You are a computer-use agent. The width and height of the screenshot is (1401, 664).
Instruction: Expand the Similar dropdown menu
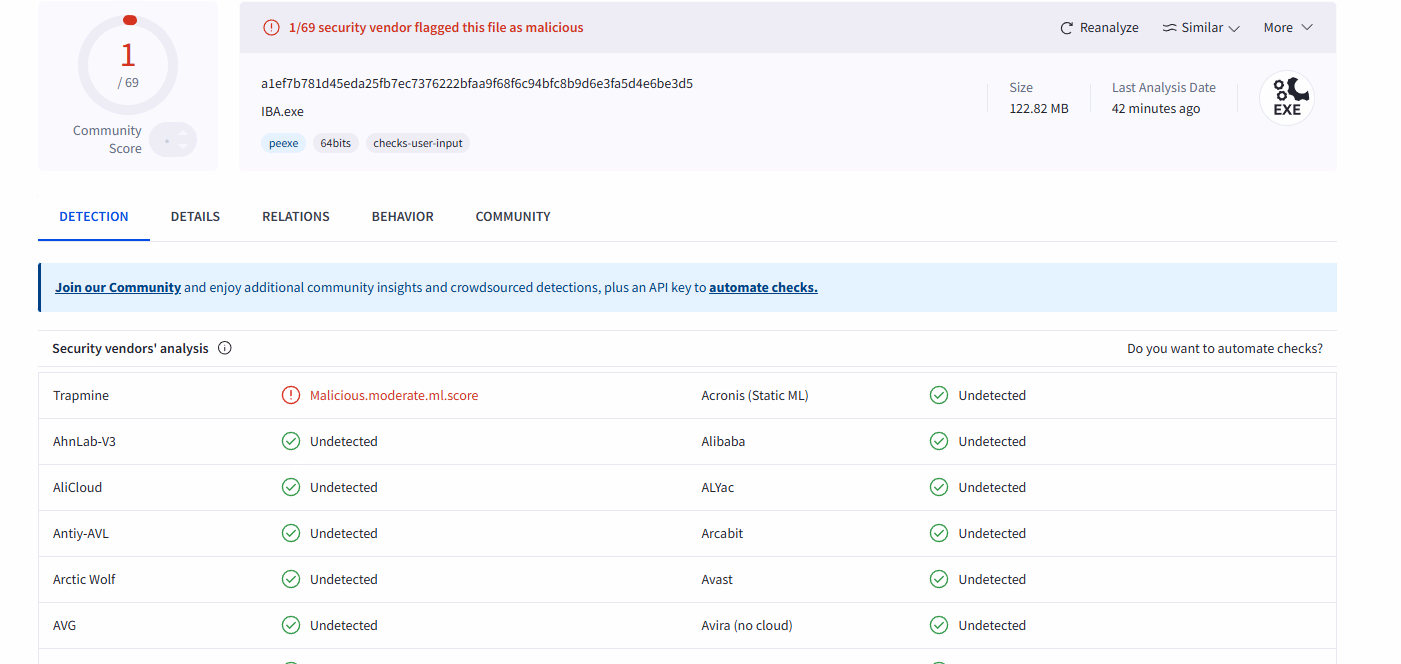pos(1201,28)
